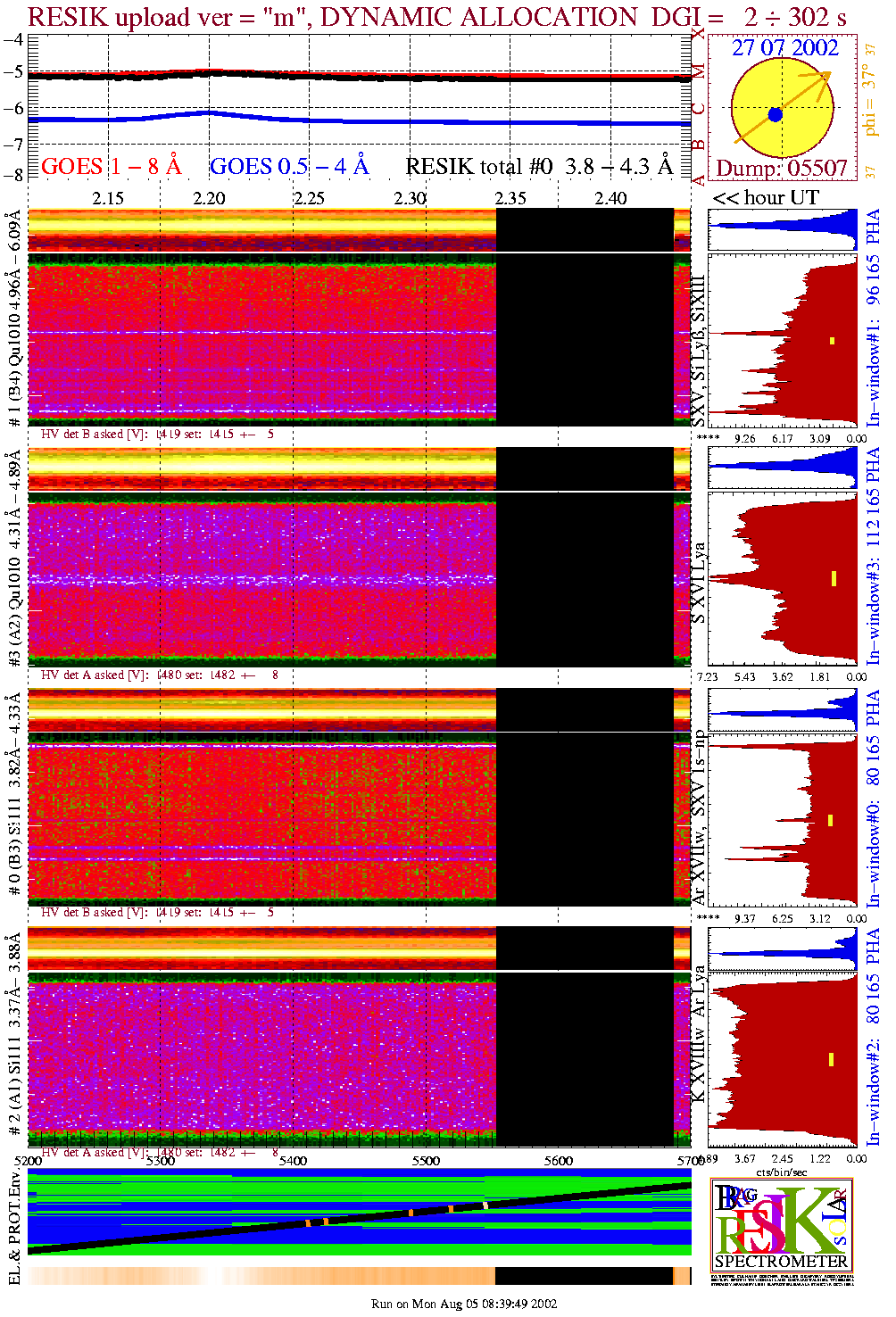Click the yellow marker in the window #0 histogram

pyautogui.click(x=831, y=820)
